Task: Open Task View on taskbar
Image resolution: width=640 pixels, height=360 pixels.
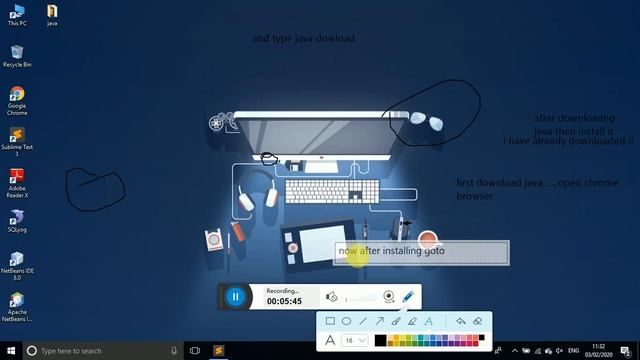Action: click(195, 351)
